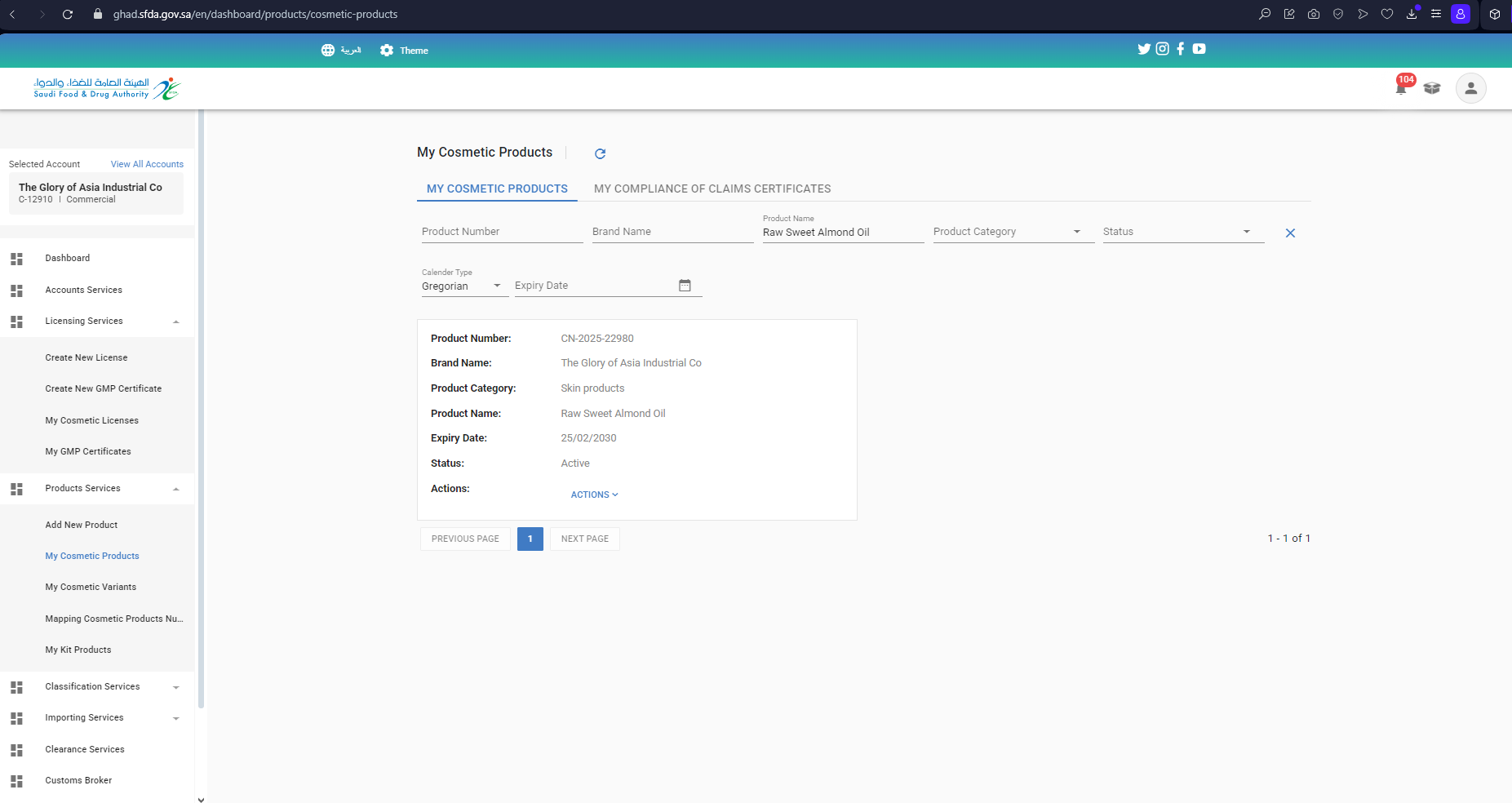Select Add New Product

pyautogui.click(x=82, y=526)
